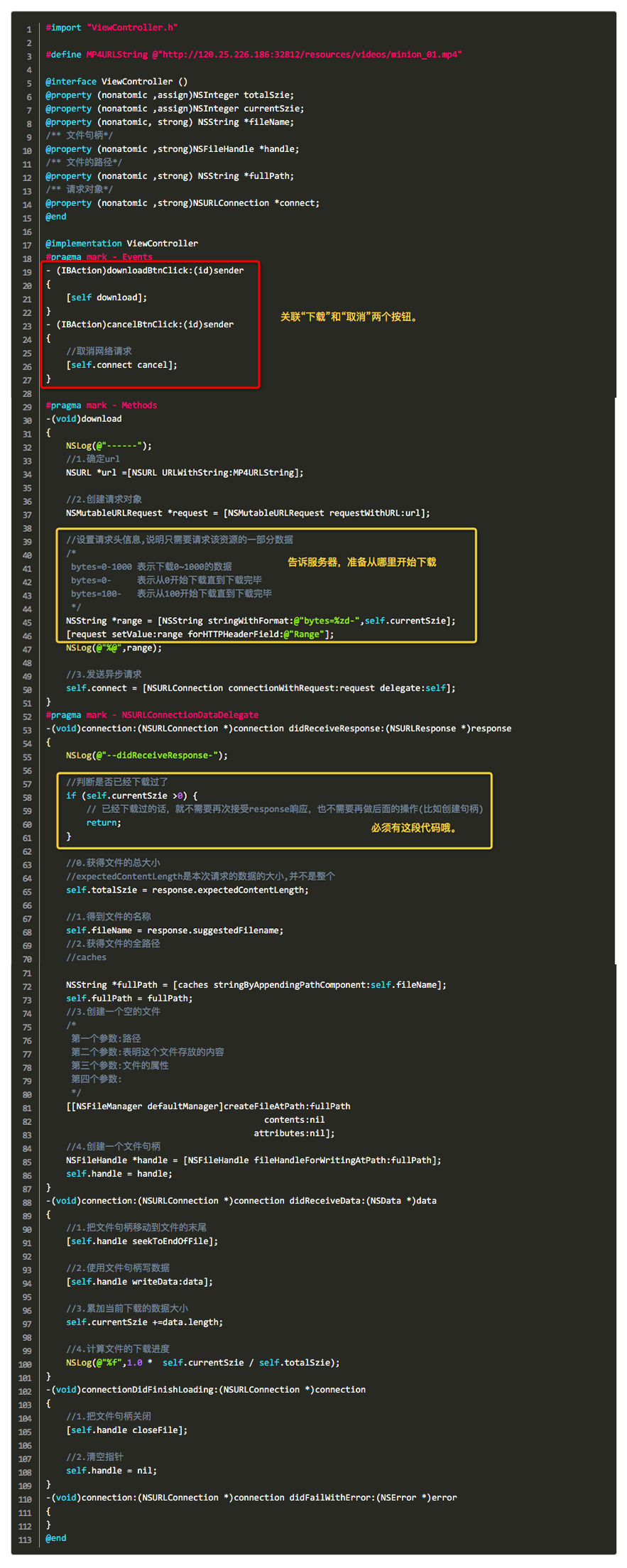This screenshot has width=627, height=1568.
Task: Click the cancelBtnClick:(id)sender method signature
Action: [140, 325]
